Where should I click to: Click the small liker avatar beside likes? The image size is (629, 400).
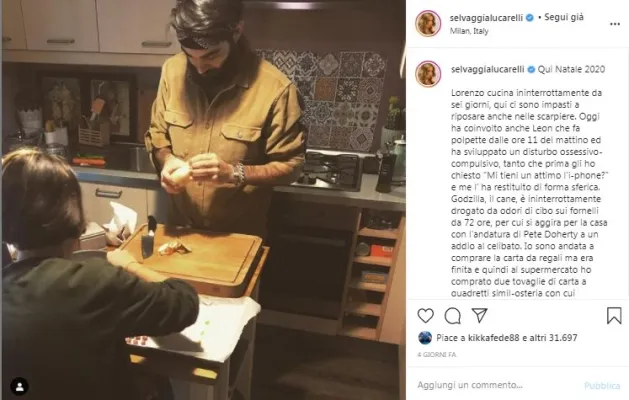425,338
